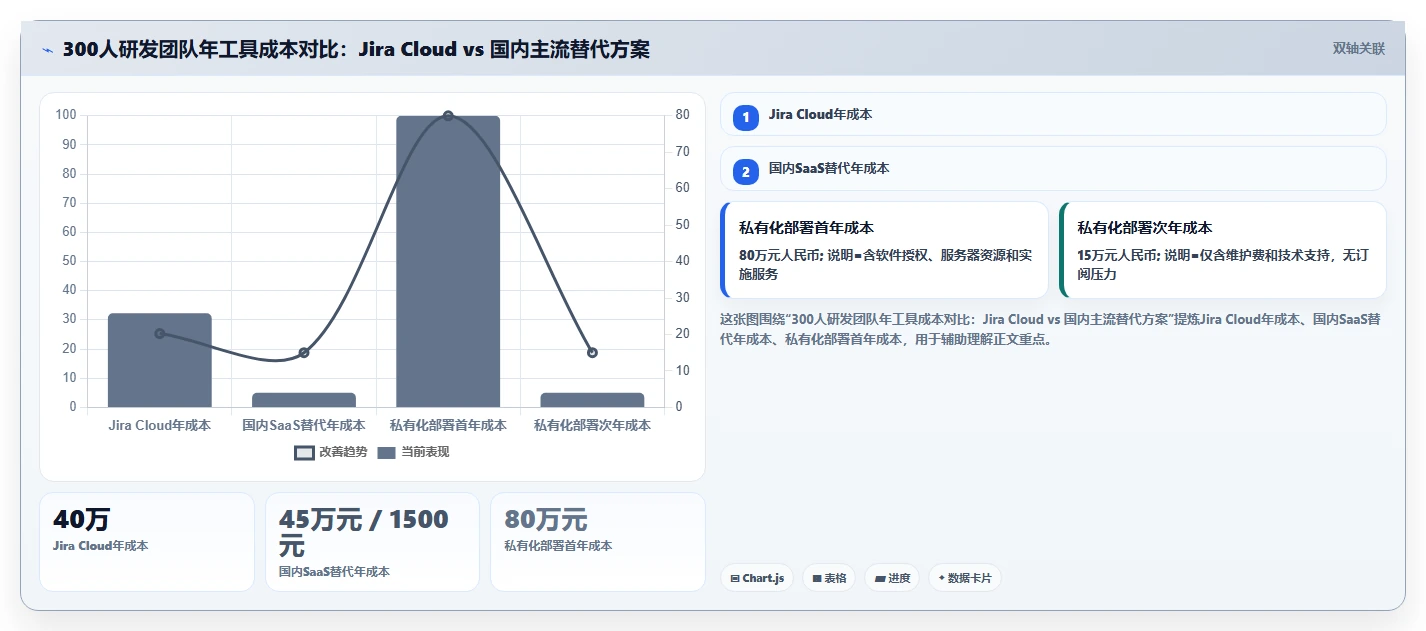Click the 私有化部署次年成本 x-axis label
Image resolution: width=1426 pixels, height=631 pixels.
(x=592, y=425)
